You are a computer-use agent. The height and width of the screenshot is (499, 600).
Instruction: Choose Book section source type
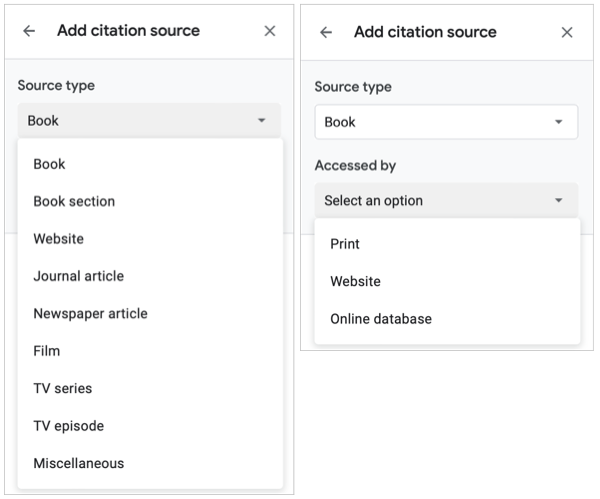tap(74, 201)
